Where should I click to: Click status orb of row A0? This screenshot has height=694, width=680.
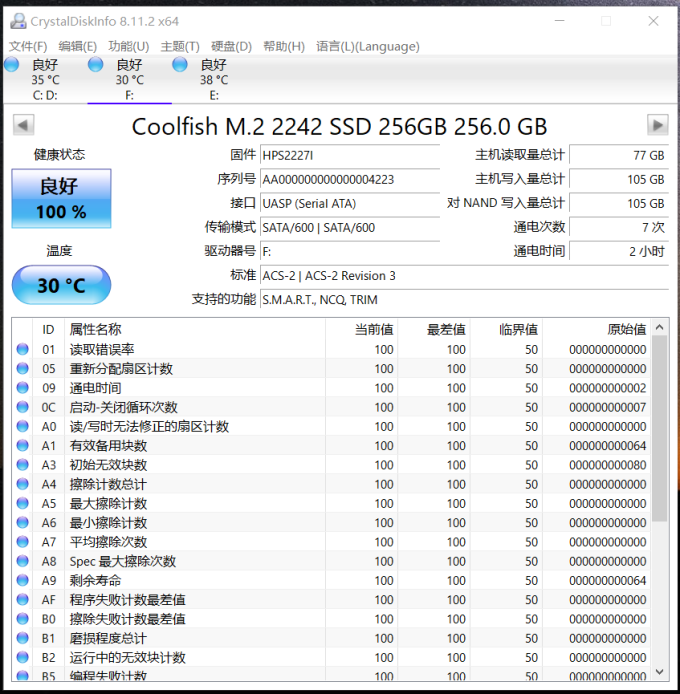tap(23, 426)
